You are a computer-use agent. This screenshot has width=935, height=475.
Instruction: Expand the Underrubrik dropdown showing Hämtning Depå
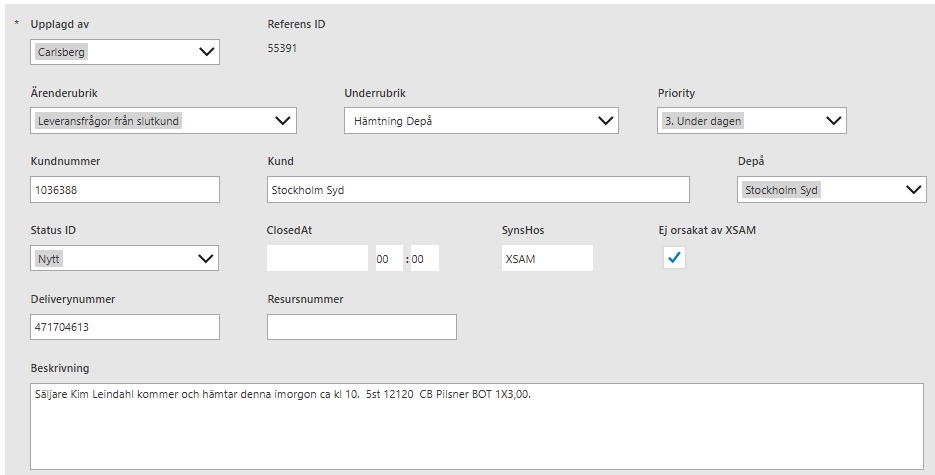480,121
